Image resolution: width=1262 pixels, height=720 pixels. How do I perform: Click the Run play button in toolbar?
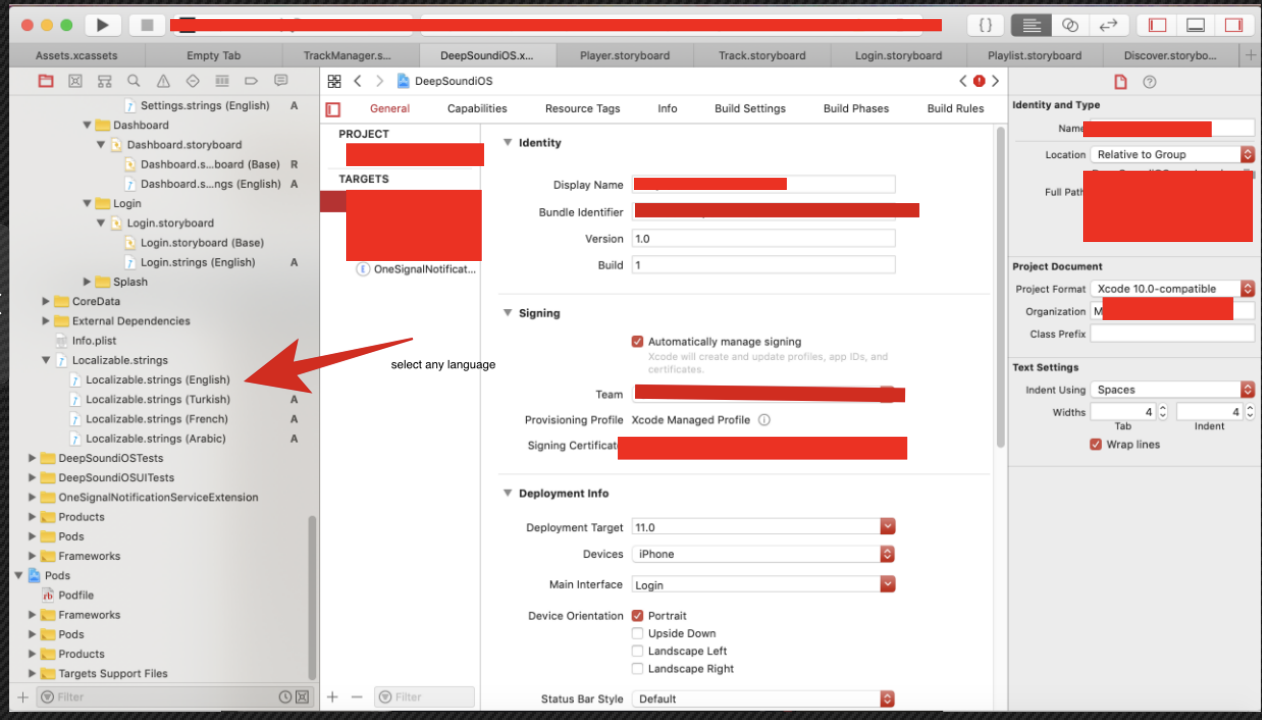(102, 25)
